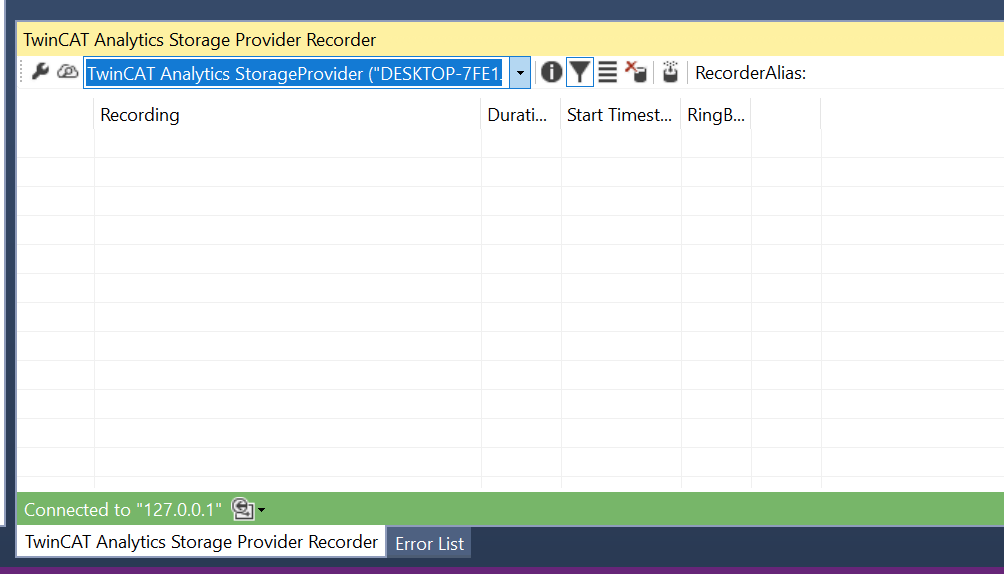The height and width of the screenshot is (574, 1004).
Task: Sort by the Recording column header
Action: (x=287, y=115)
